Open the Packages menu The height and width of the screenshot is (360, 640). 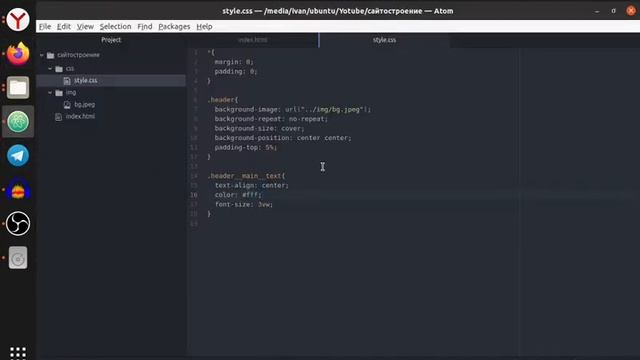[174, 27]
